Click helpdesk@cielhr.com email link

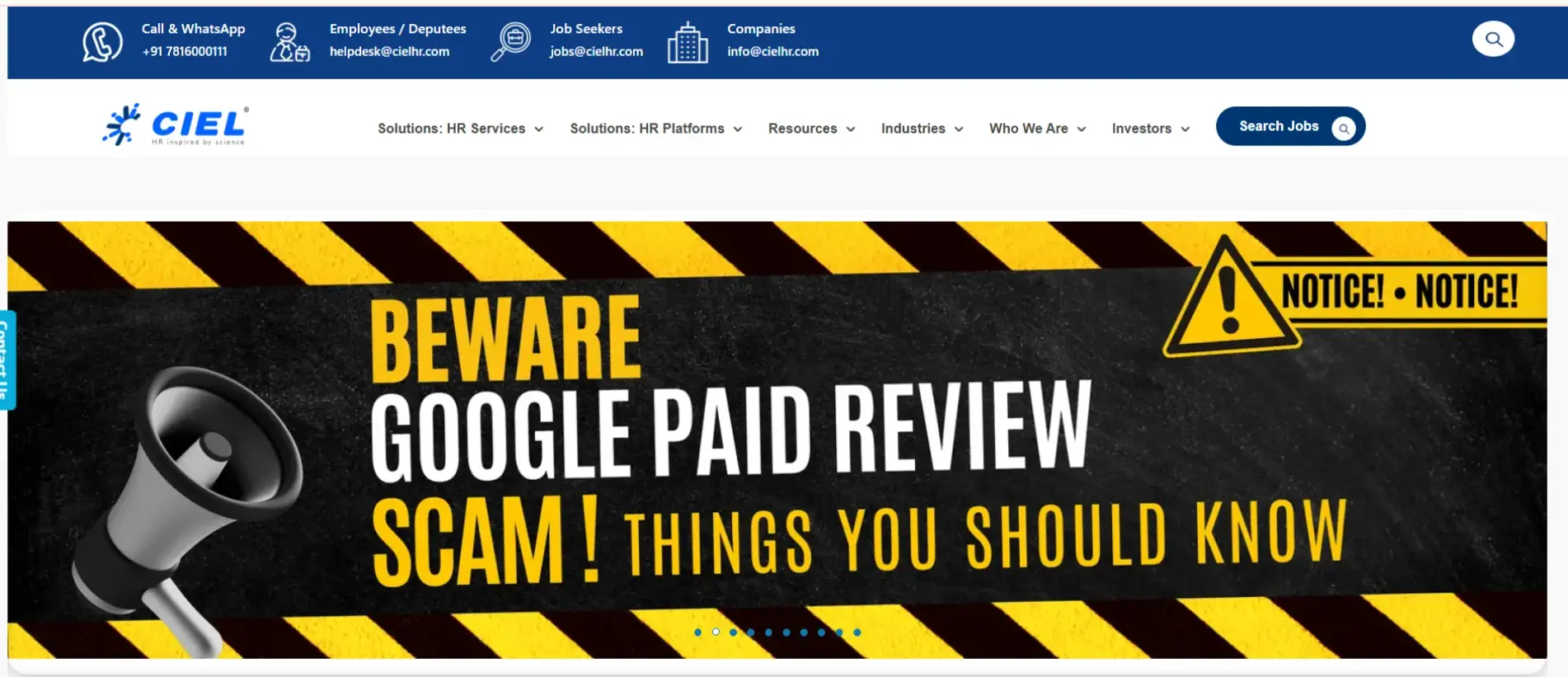[389, 51]
